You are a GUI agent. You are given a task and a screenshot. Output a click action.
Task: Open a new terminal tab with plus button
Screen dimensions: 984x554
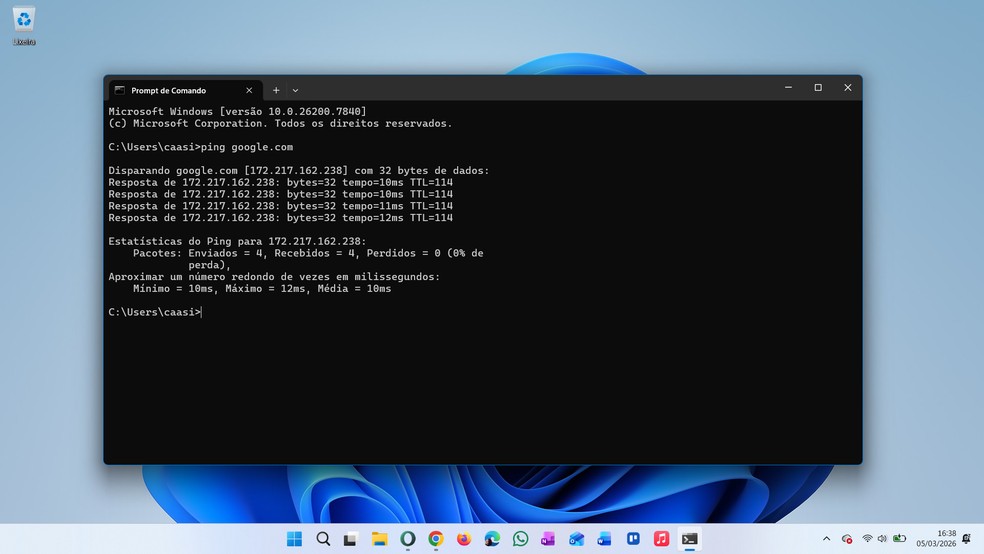point(275,90)
